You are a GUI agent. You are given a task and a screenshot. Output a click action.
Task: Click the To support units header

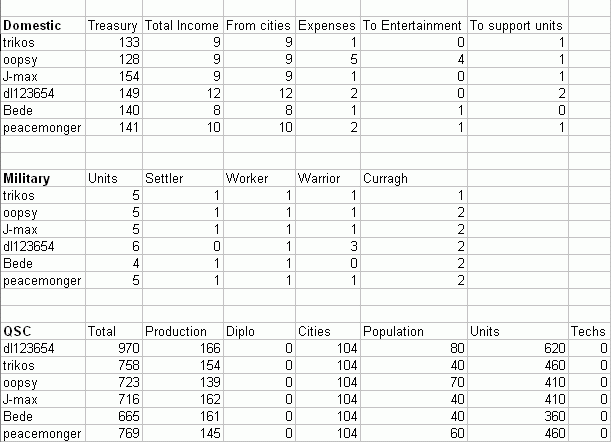(517, 25)
